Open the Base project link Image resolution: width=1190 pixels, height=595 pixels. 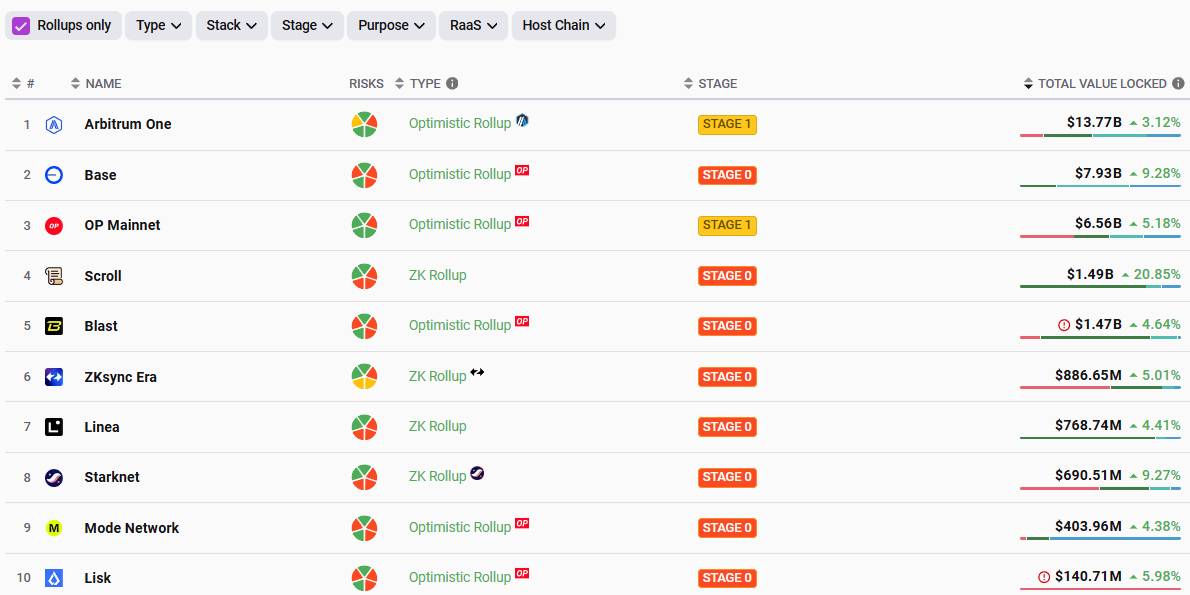[101, 175]
